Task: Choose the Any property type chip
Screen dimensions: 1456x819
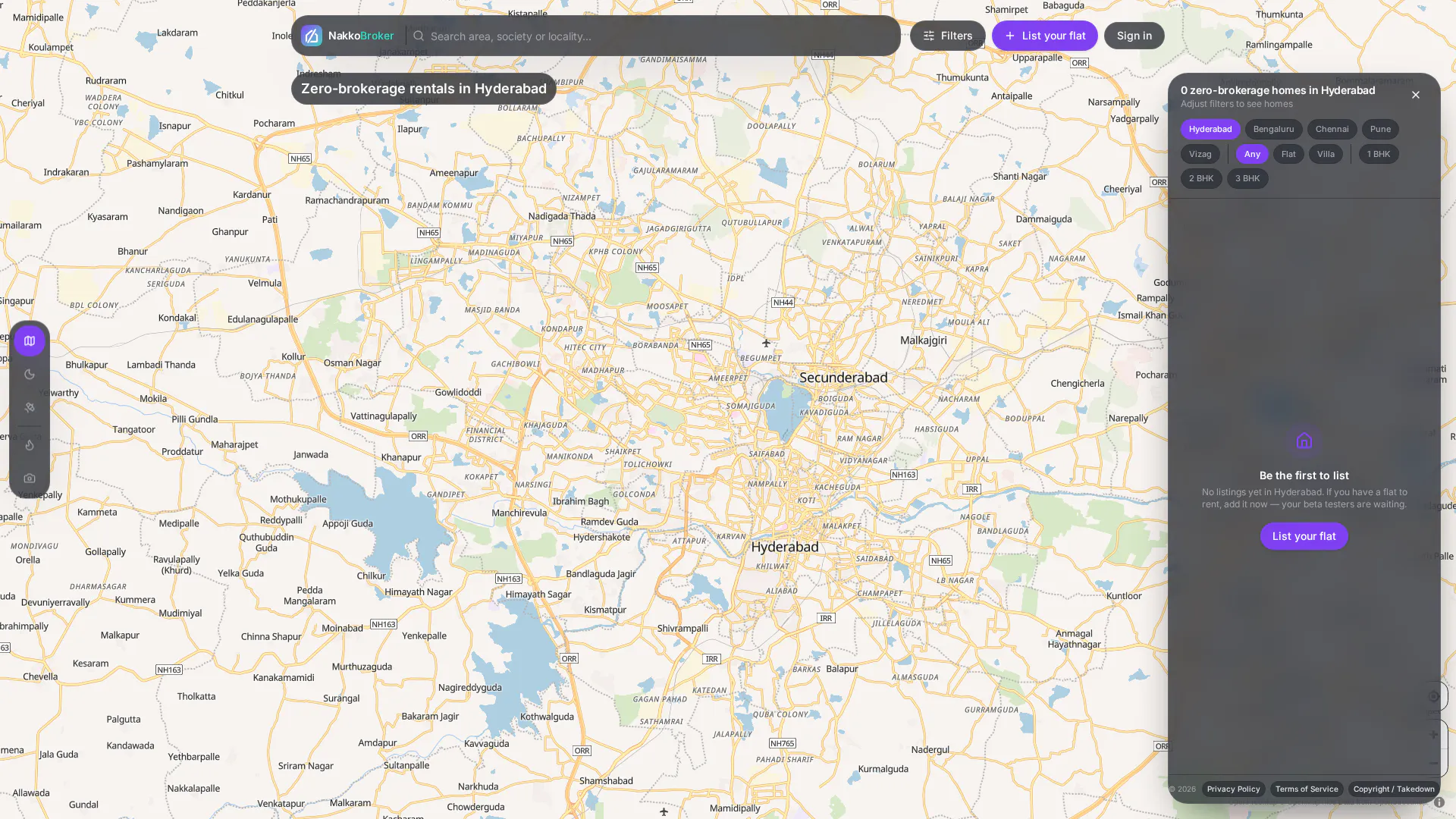Action: (1253, 154)
